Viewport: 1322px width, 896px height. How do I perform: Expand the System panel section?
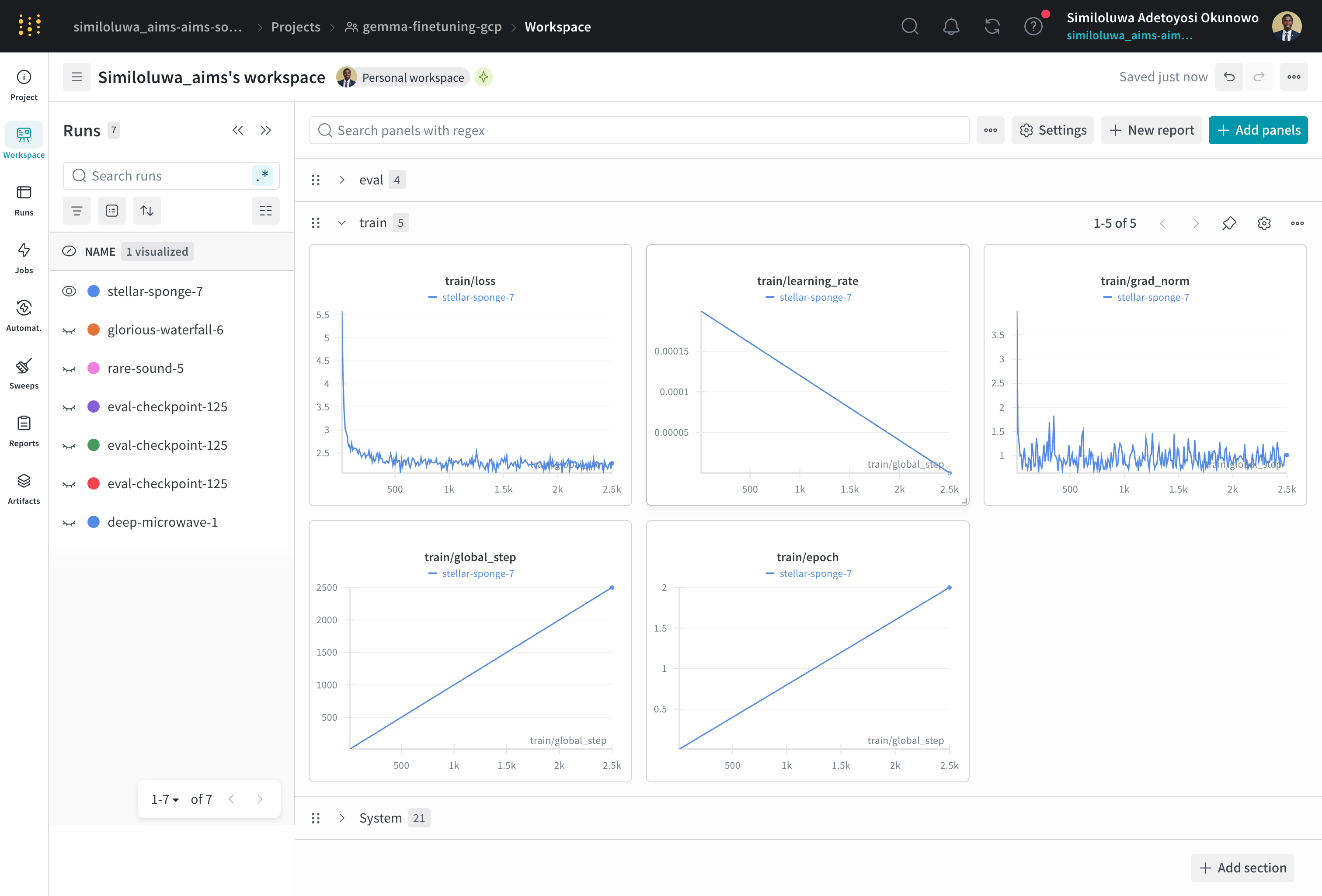pos(342,817)
